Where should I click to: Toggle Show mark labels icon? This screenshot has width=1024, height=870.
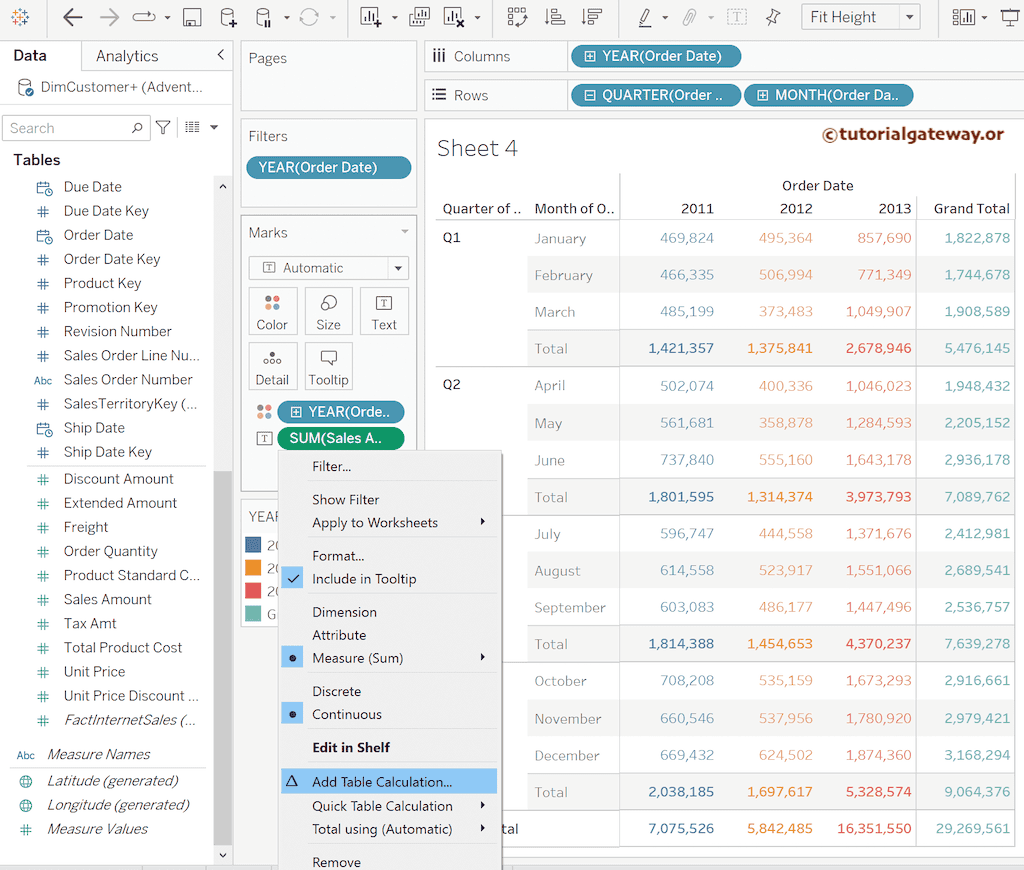point(737,17)
